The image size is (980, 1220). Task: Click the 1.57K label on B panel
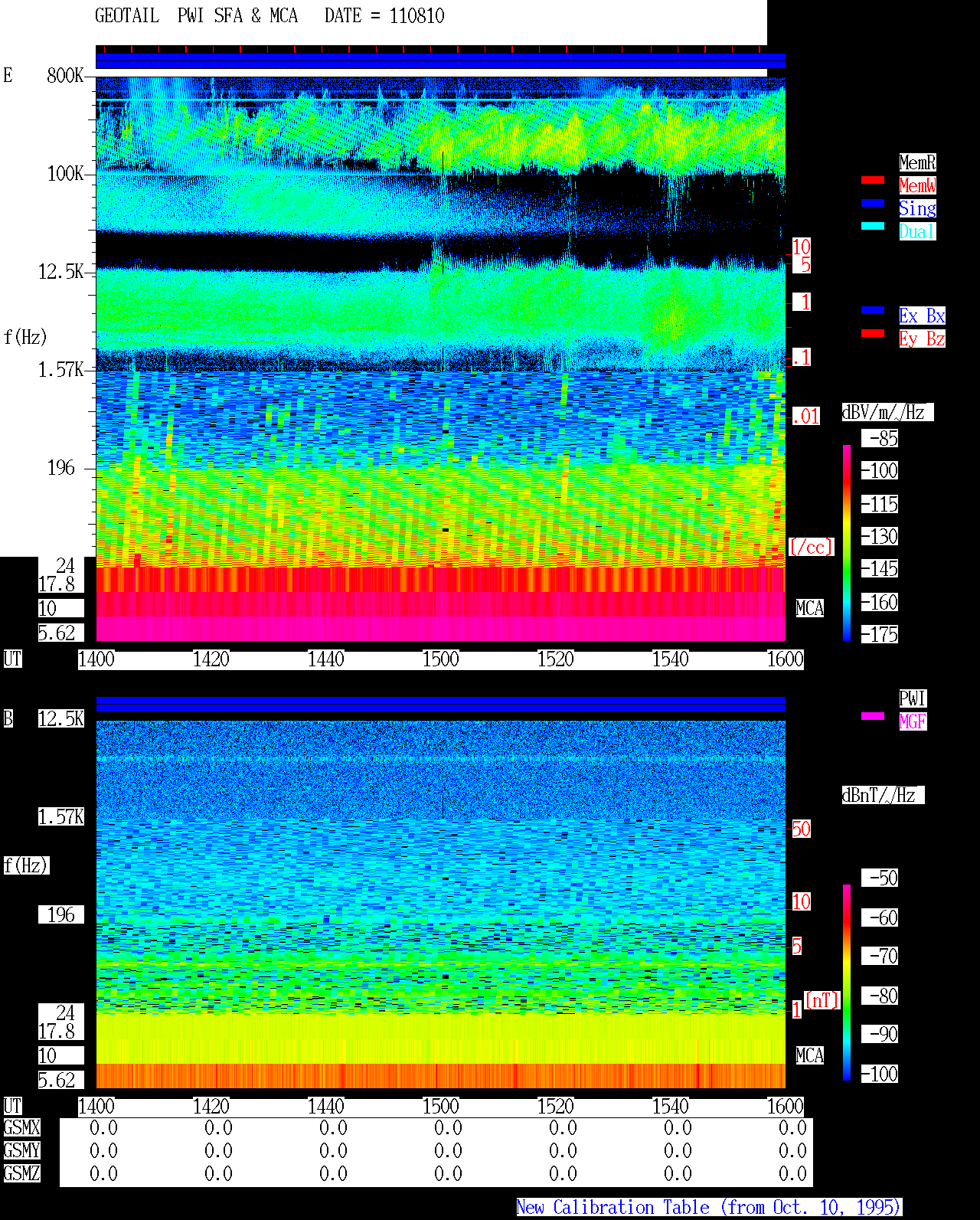61,816
